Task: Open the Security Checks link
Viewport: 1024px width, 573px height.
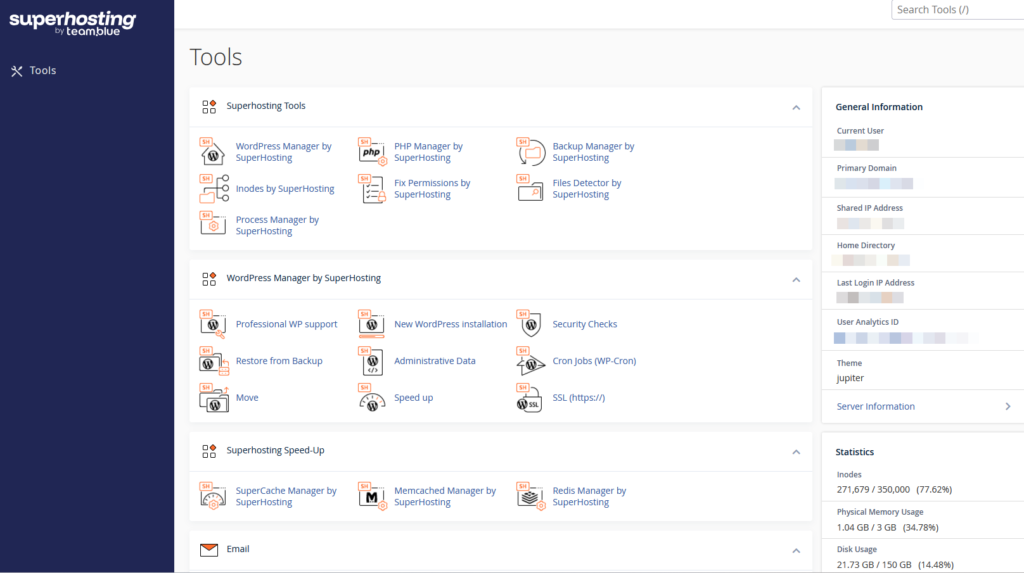Action: (584, 324)
